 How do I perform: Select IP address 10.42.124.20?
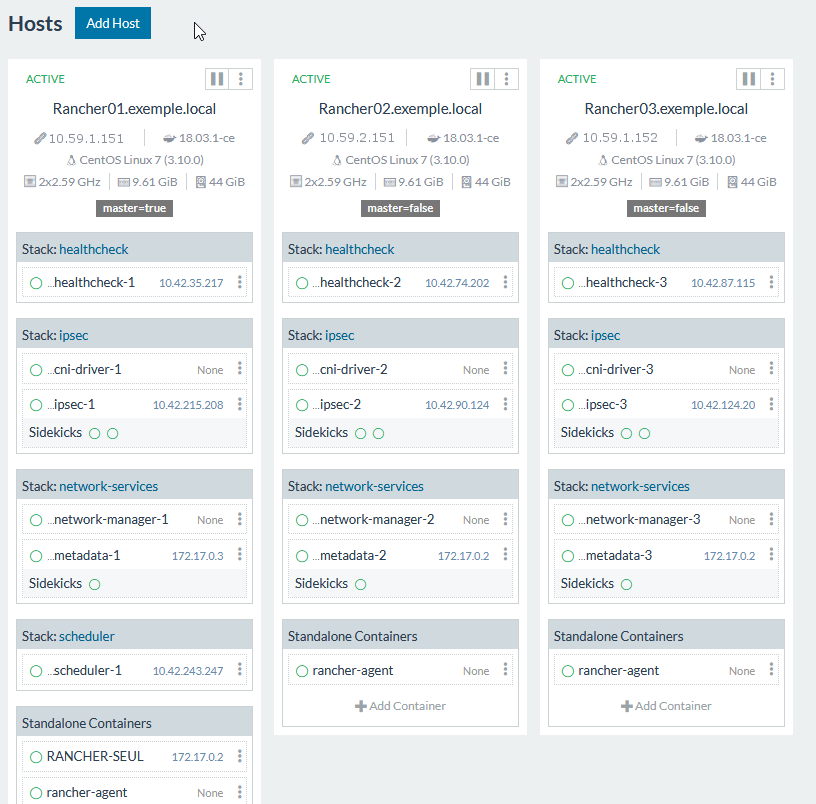723,405
